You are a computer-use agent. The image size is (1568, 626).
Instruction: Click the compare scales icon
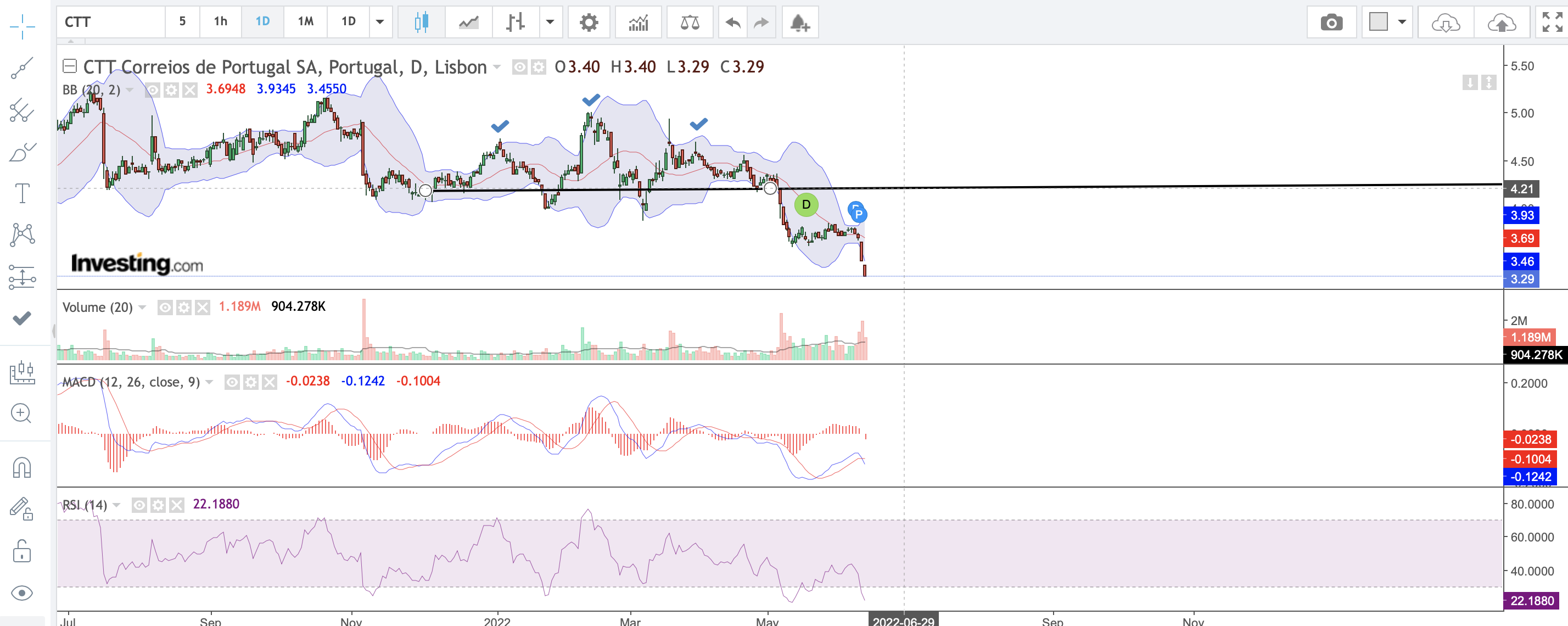point(689,23)
